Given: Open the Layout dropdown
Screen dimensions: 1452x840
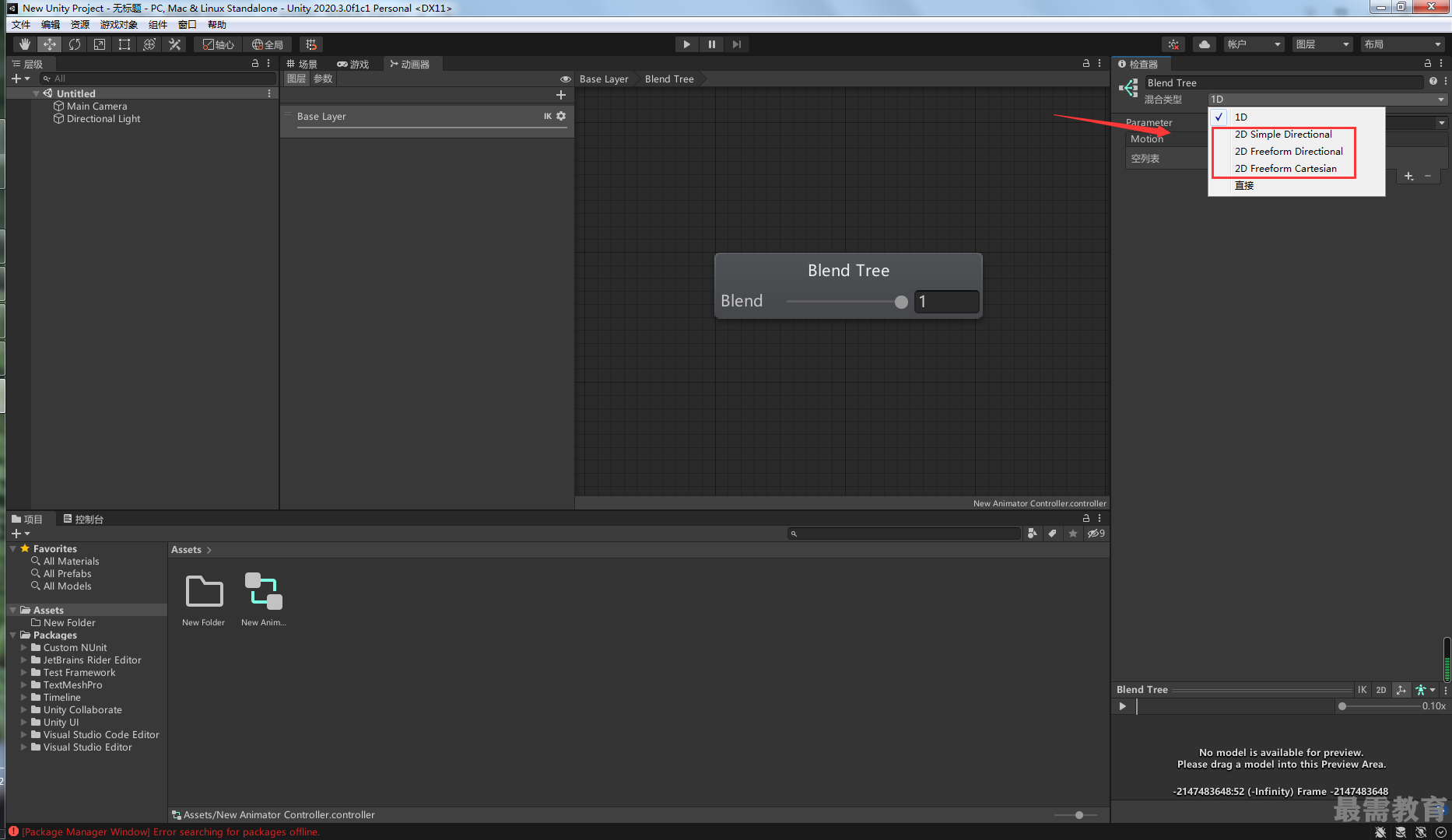Looking at the screenshot, I should coord(1403,44).
